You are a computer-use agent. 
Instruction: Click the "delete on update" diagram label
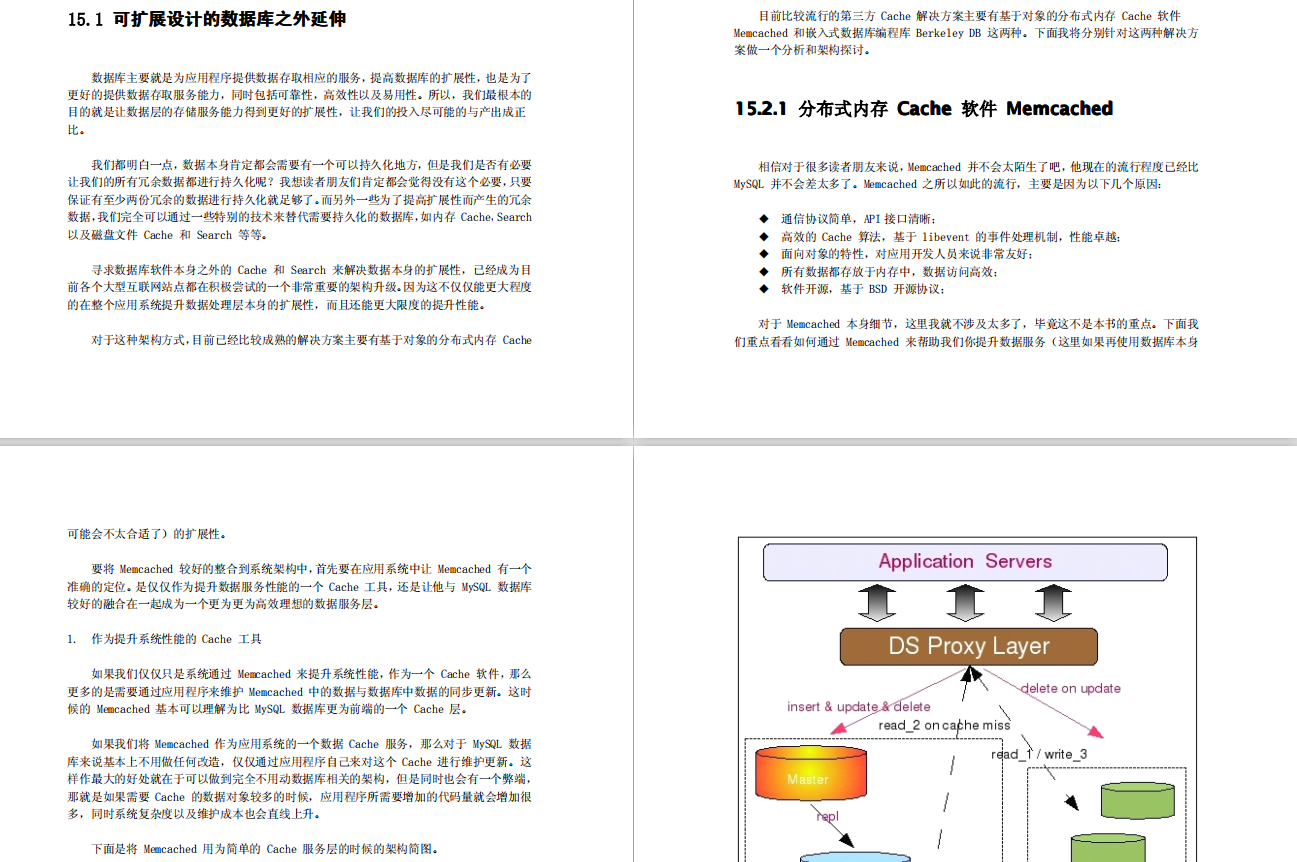1070,688
